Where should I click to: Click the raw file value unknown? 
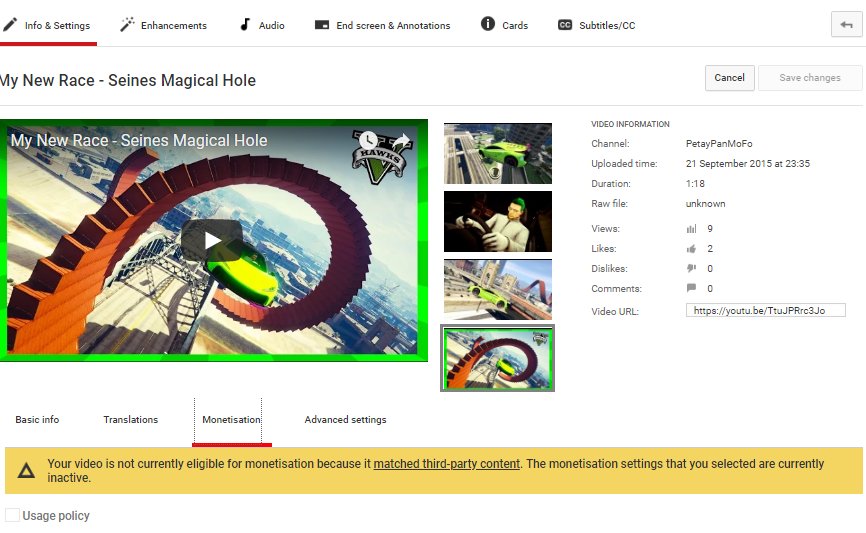point(705,203)
